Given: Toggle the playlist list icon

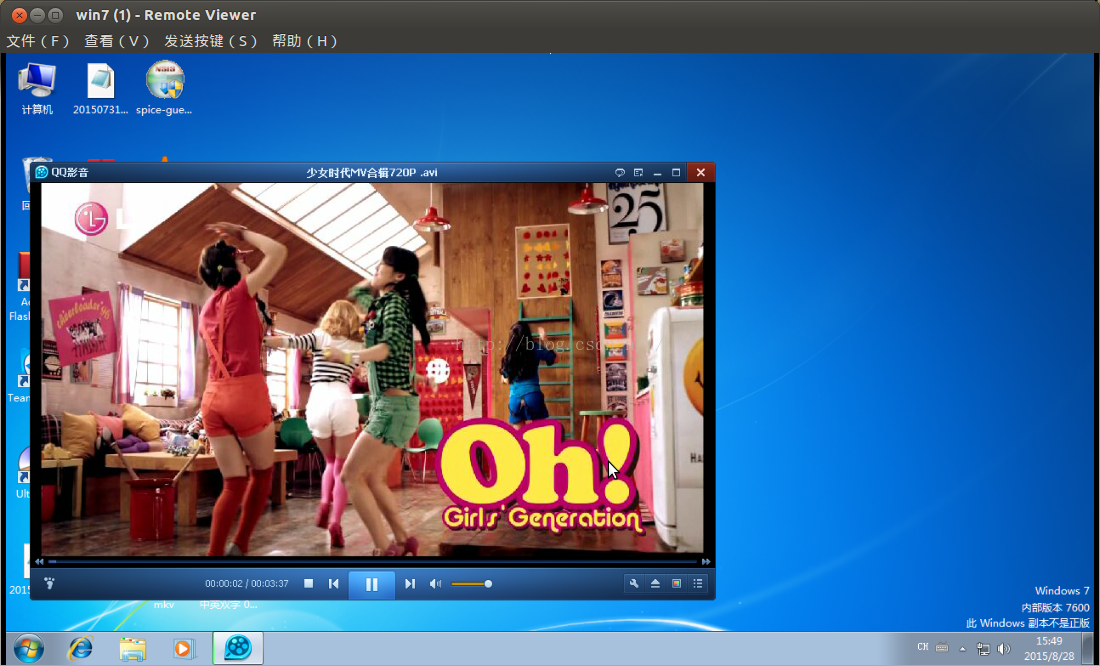Looking at the screenshot, I should coord(697,583).
